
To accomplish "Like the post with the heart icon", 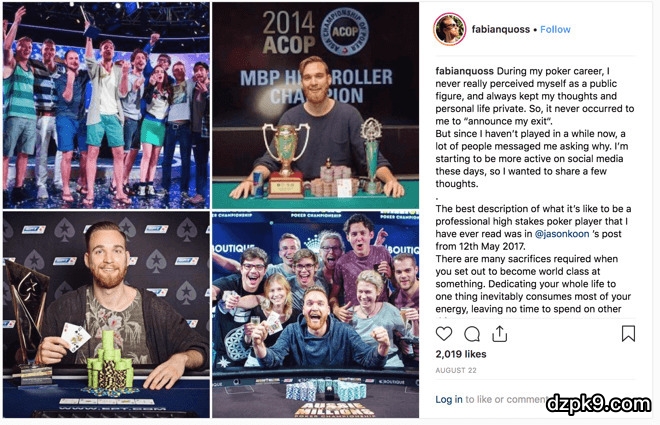I will pyautogui.click(x=444, y=334).
